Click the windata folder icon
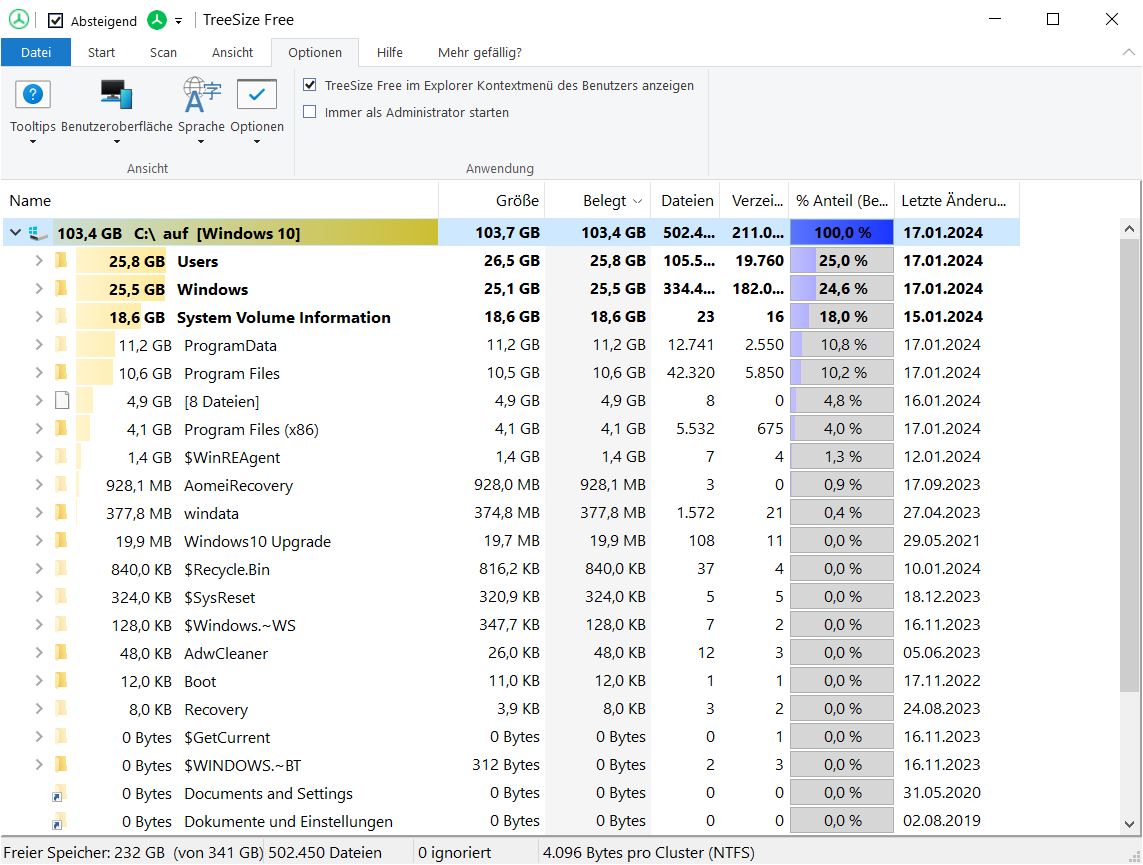Image resolution: width=1143 pixels, height=865 pixels. click(61, 512)
